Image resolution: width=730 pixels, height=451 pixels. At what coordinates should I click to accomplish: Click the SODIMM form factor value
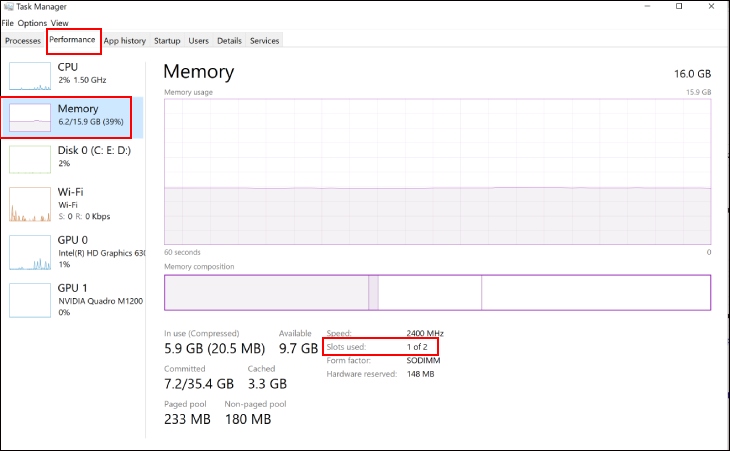tap(423, 360)
